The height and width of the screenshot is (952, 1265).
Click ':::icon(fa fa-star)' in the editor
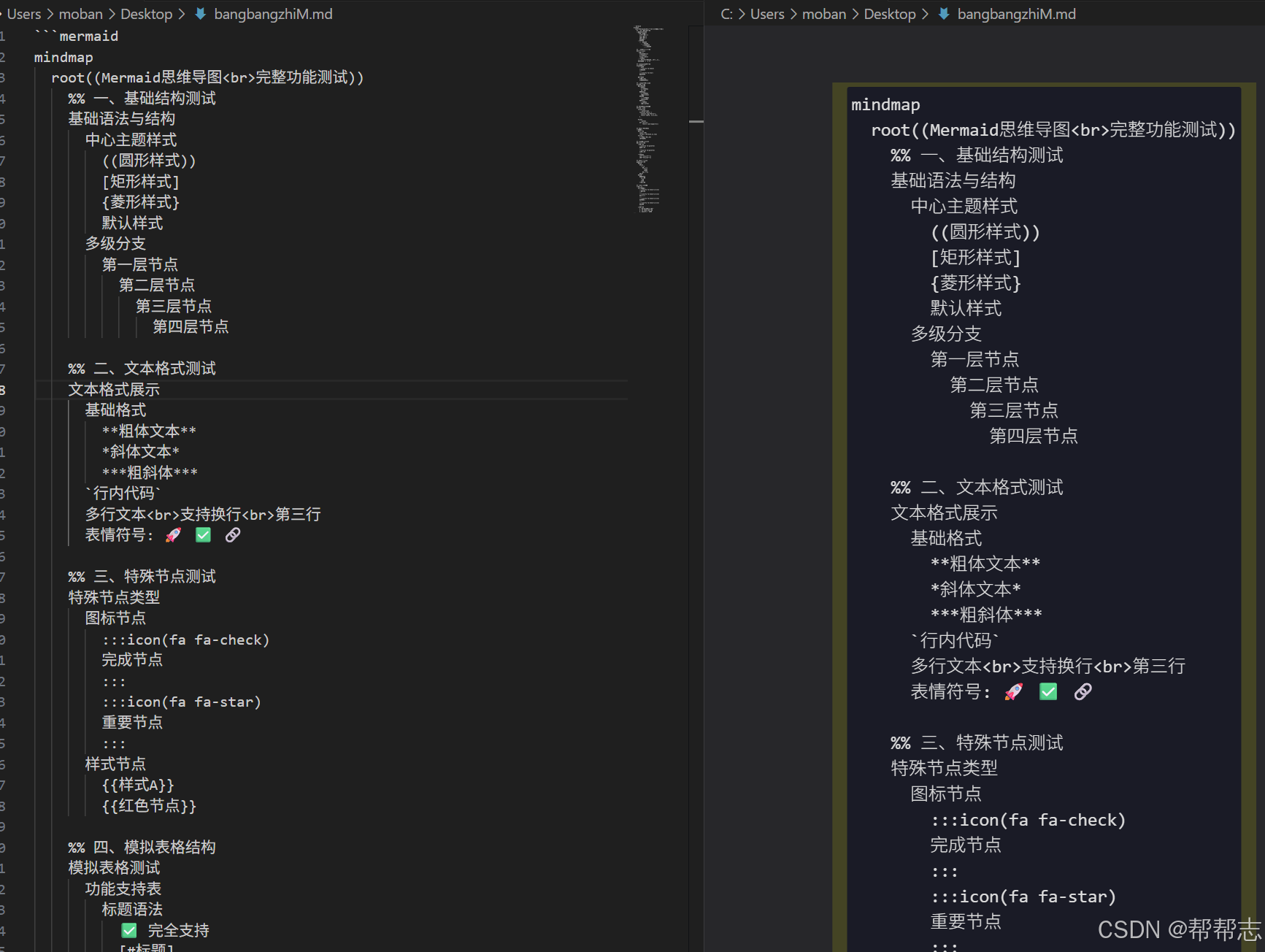coord(181,702)
